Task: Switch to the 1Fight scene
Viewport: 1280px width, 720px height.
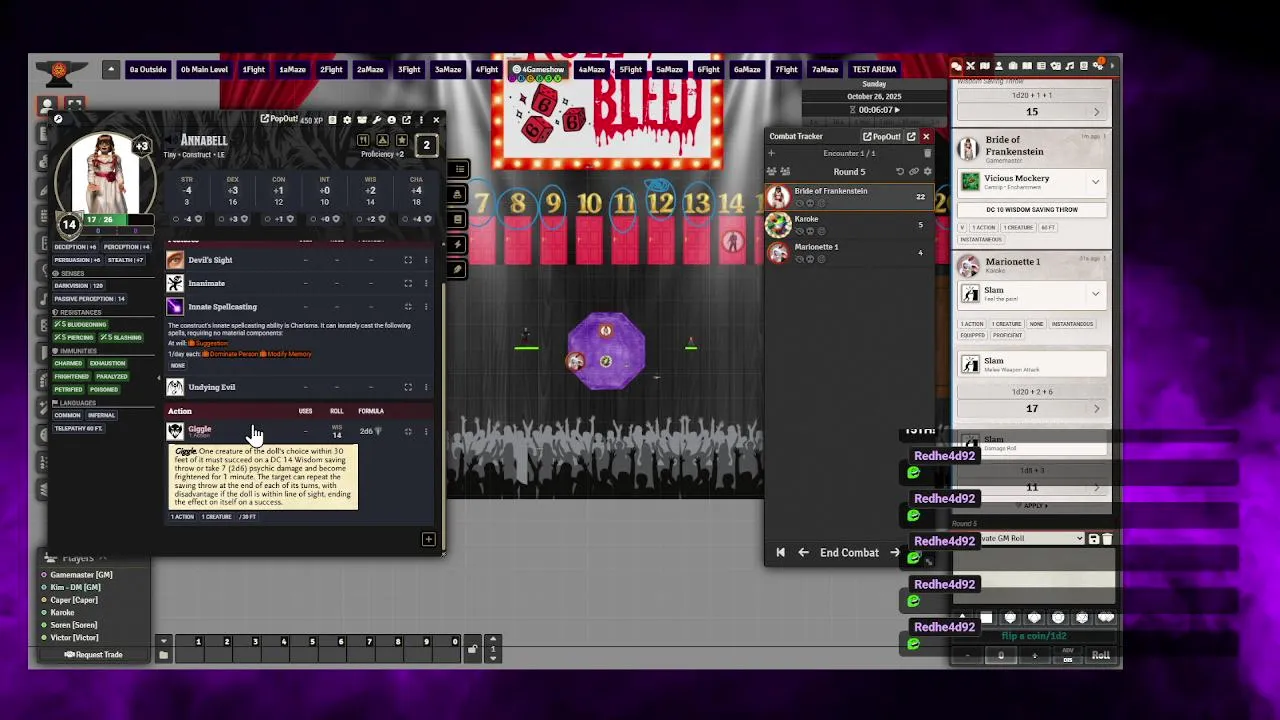Action: coord(254,70)
